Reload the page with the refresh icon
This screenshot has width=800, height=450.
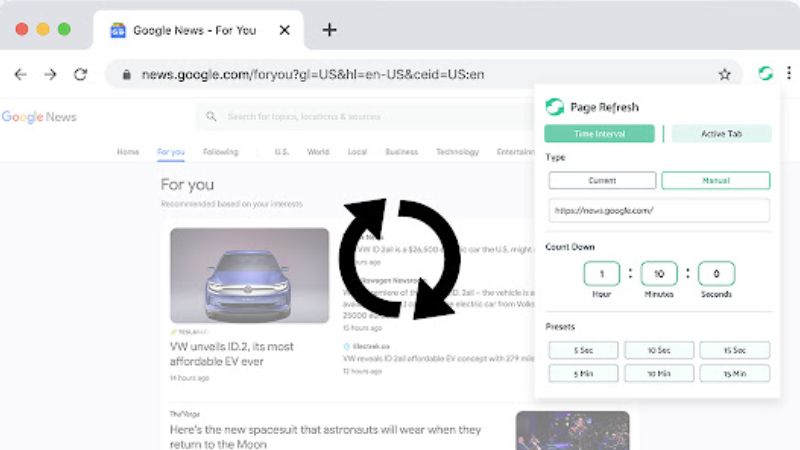coord(81,74)
